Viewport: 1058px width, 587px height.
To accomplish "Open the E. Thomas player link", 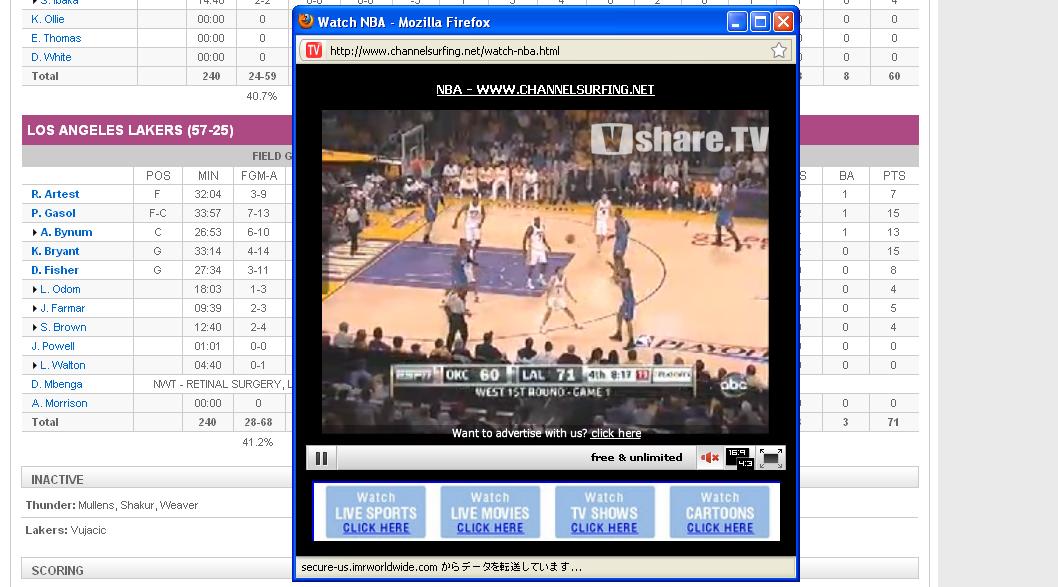I will (x=56, y=38).
